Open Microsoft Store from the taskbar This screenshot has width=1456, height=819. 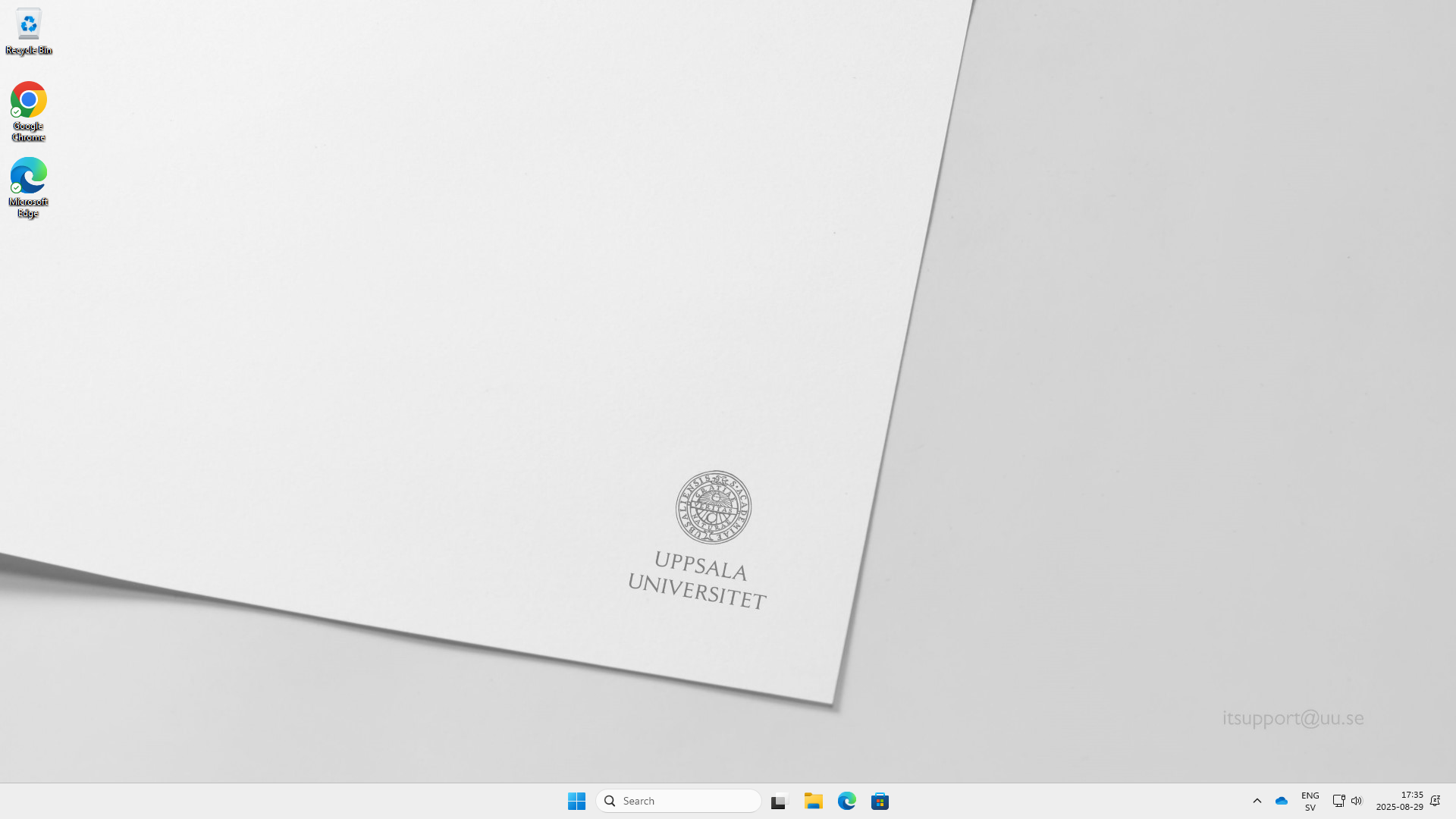point(880,801)
